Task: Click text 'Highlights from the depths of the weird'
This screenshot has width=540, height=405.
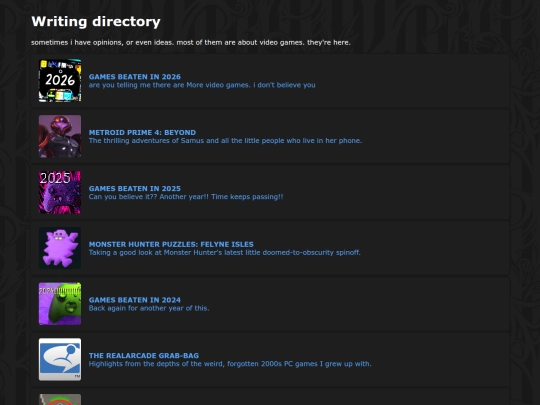Action: tap(156, 364)
